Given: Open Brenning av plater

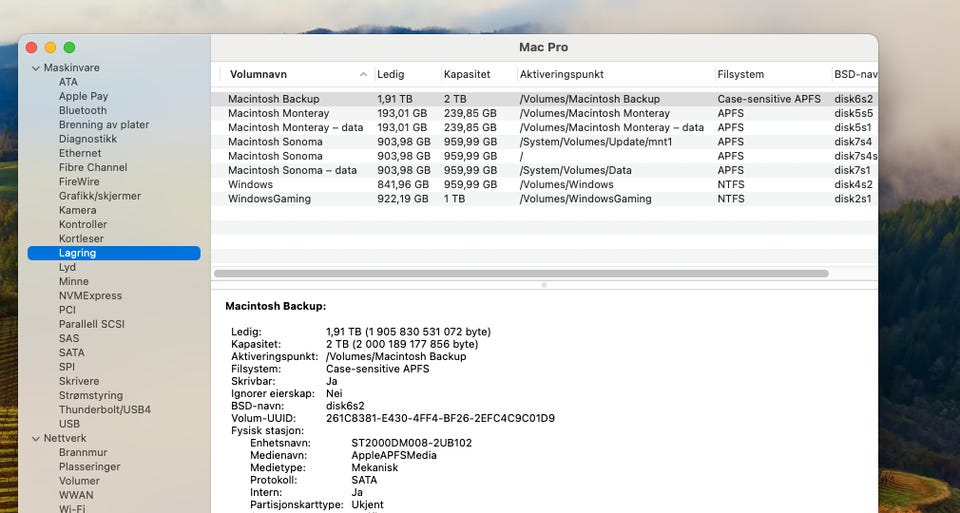Looking at the screenshot, I should click(104, 124).
